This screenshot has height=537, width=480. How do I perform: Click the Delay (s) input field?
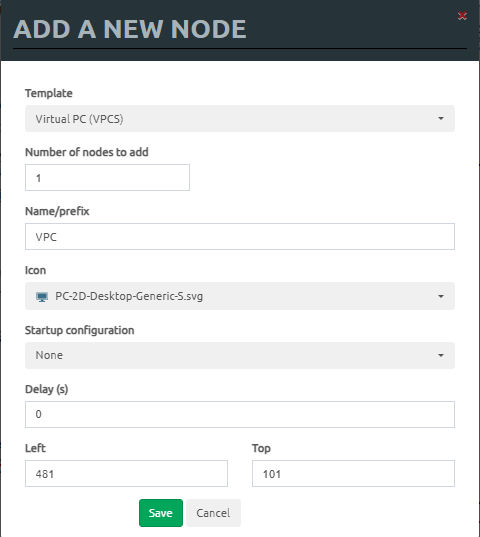click(x=240, y=414)
